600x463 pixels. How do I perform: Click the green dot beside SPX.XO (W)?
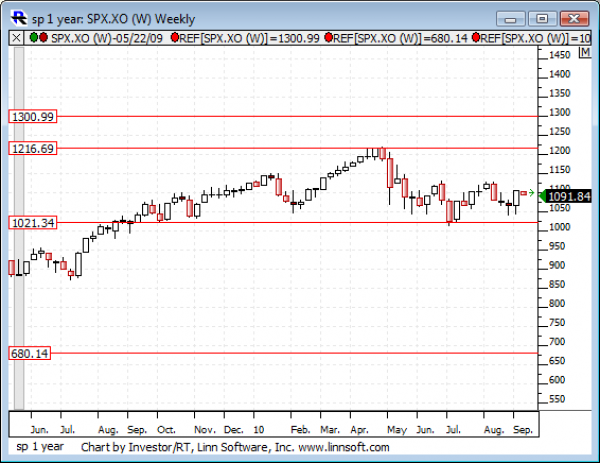point(34,37)
